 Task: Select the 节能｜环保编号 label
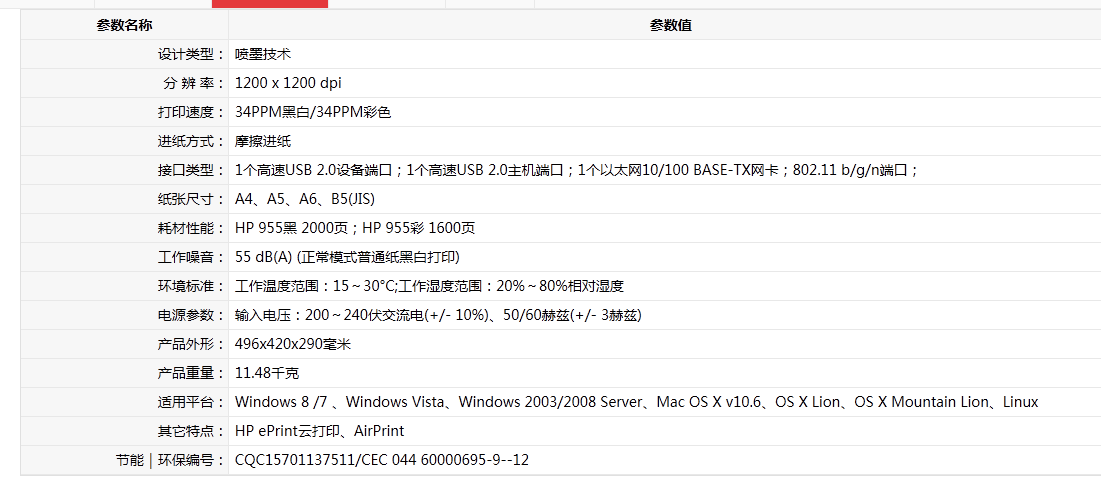pyautogui.click(x=170, y=461)
